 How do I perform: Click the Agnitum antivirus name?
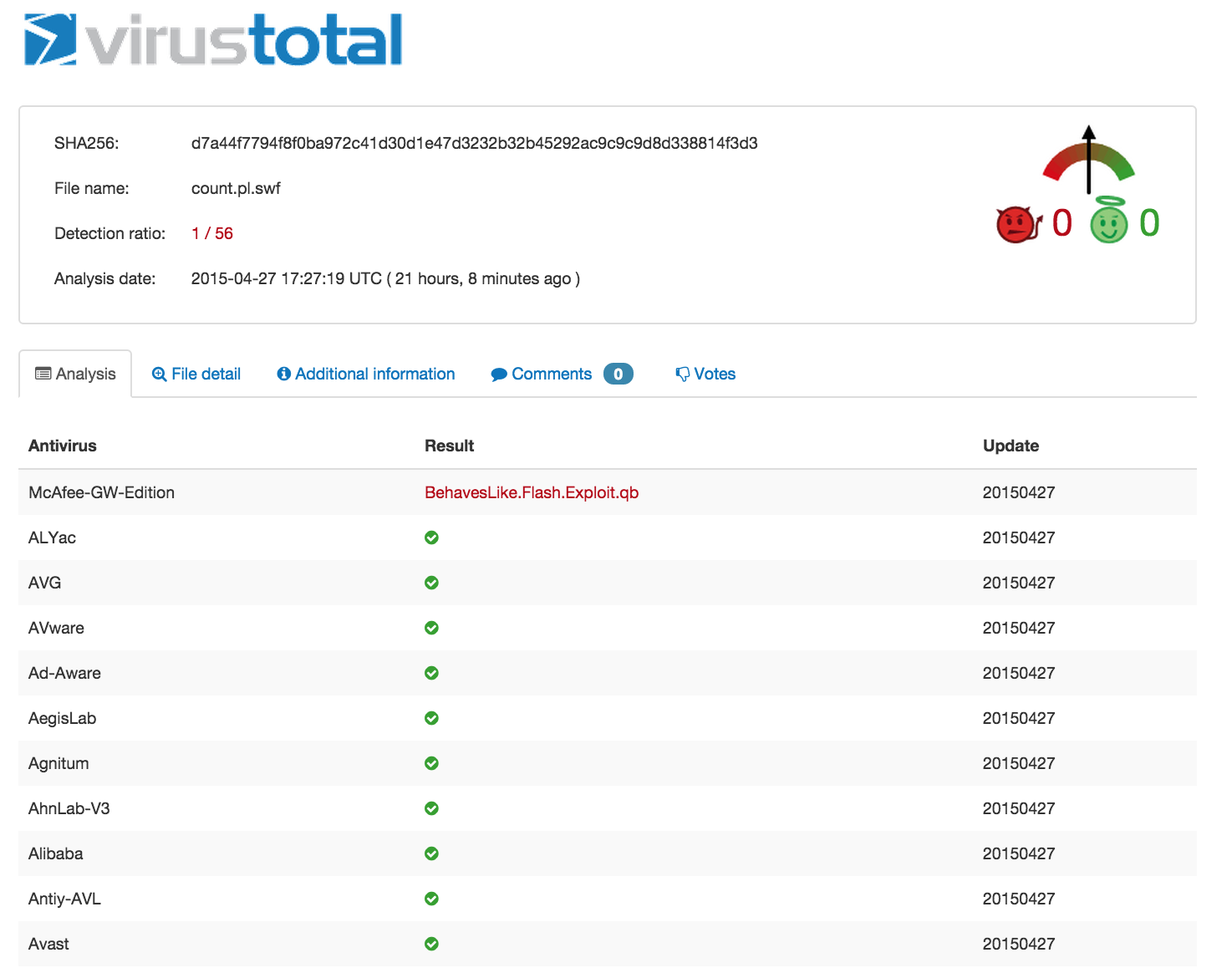59,763
